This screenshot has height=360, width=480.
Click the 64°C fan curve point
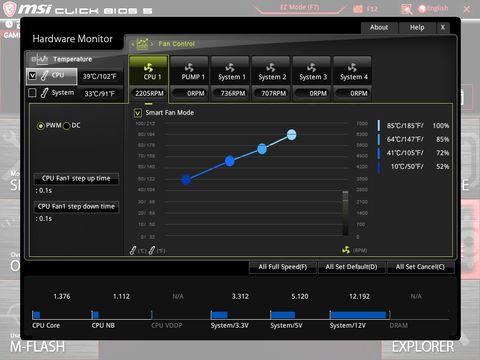pos(262,149)
